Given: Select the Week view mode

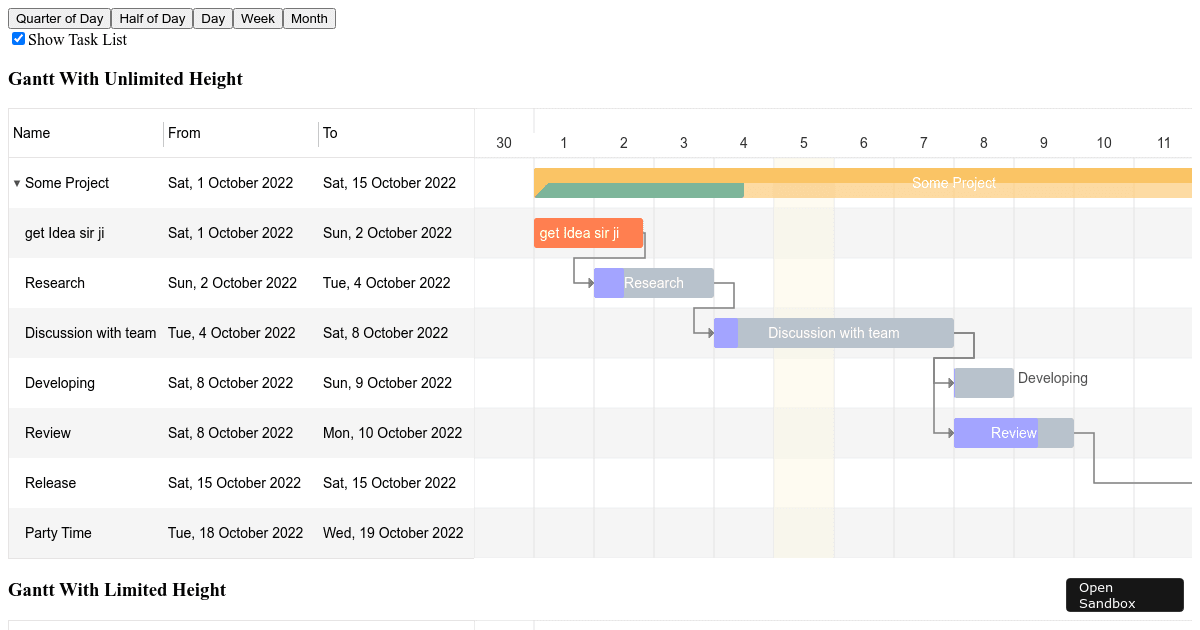Looking at the screenshot, I should point(257,18).
